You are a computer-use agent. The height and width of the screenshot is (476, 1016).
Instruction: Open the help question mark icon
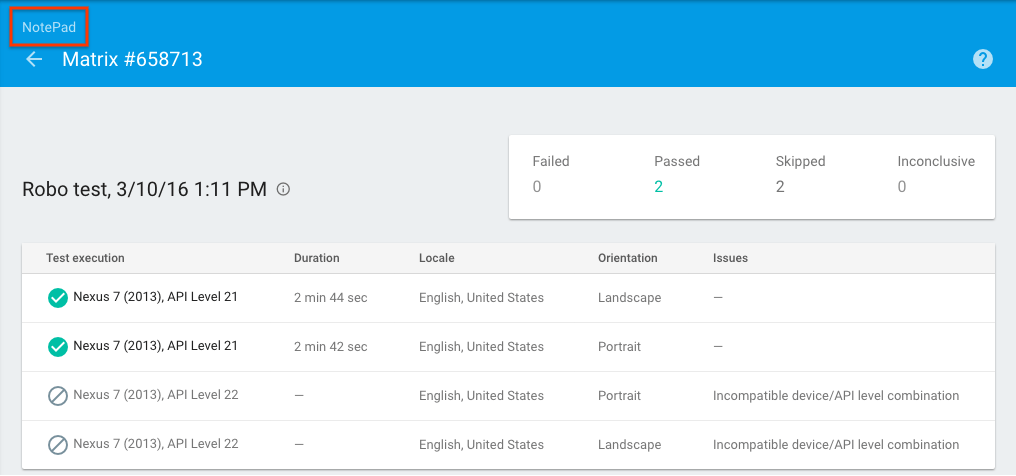pyautogui.click(x=983, y=60)
